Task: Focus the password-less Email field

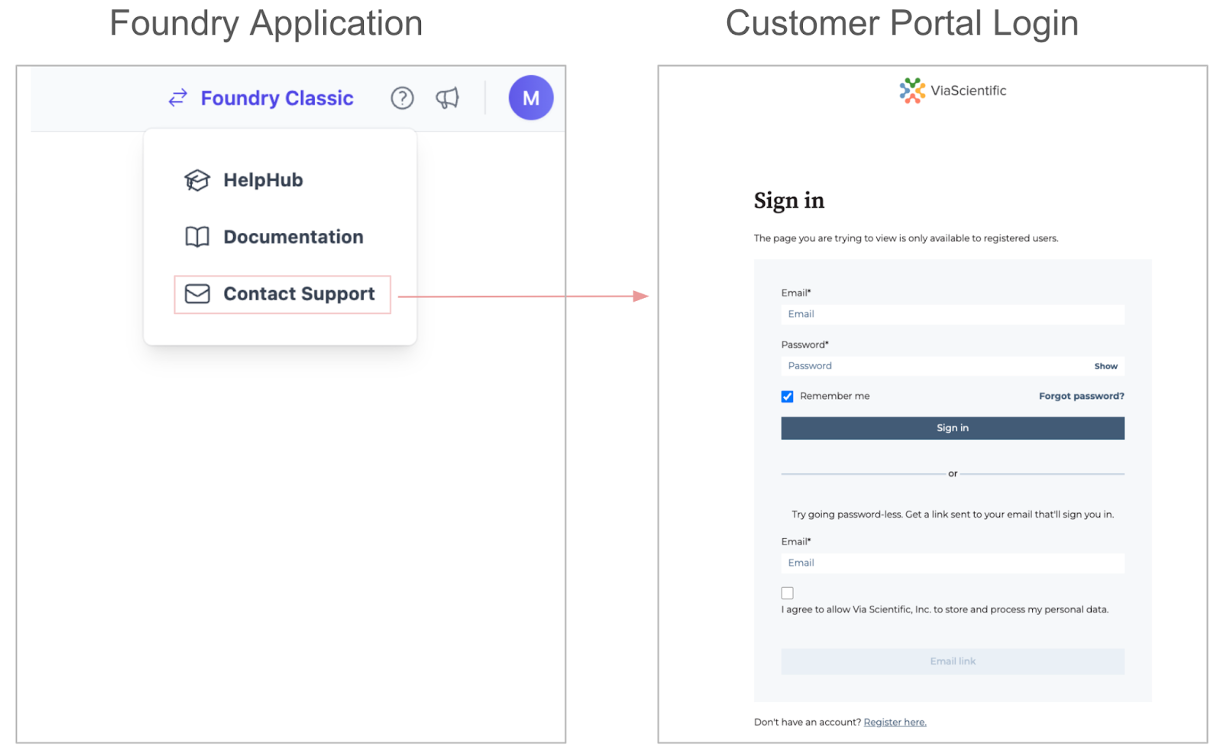Action: [953, 563]
